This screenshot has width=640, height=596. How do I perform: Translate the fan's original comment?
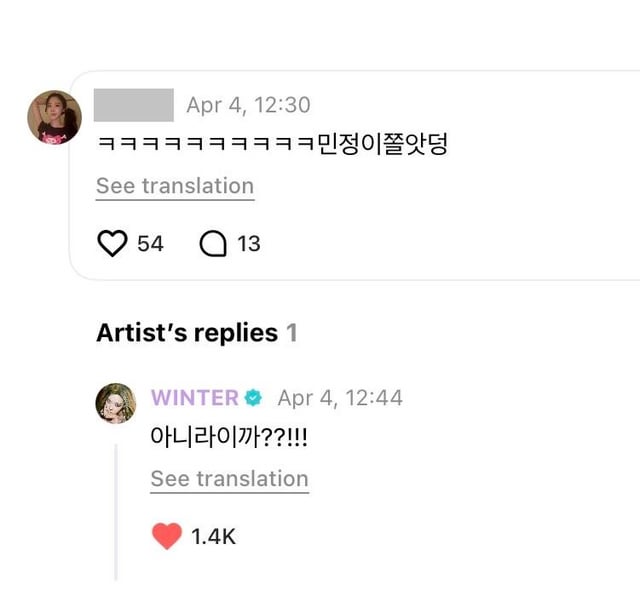[175, 187]
